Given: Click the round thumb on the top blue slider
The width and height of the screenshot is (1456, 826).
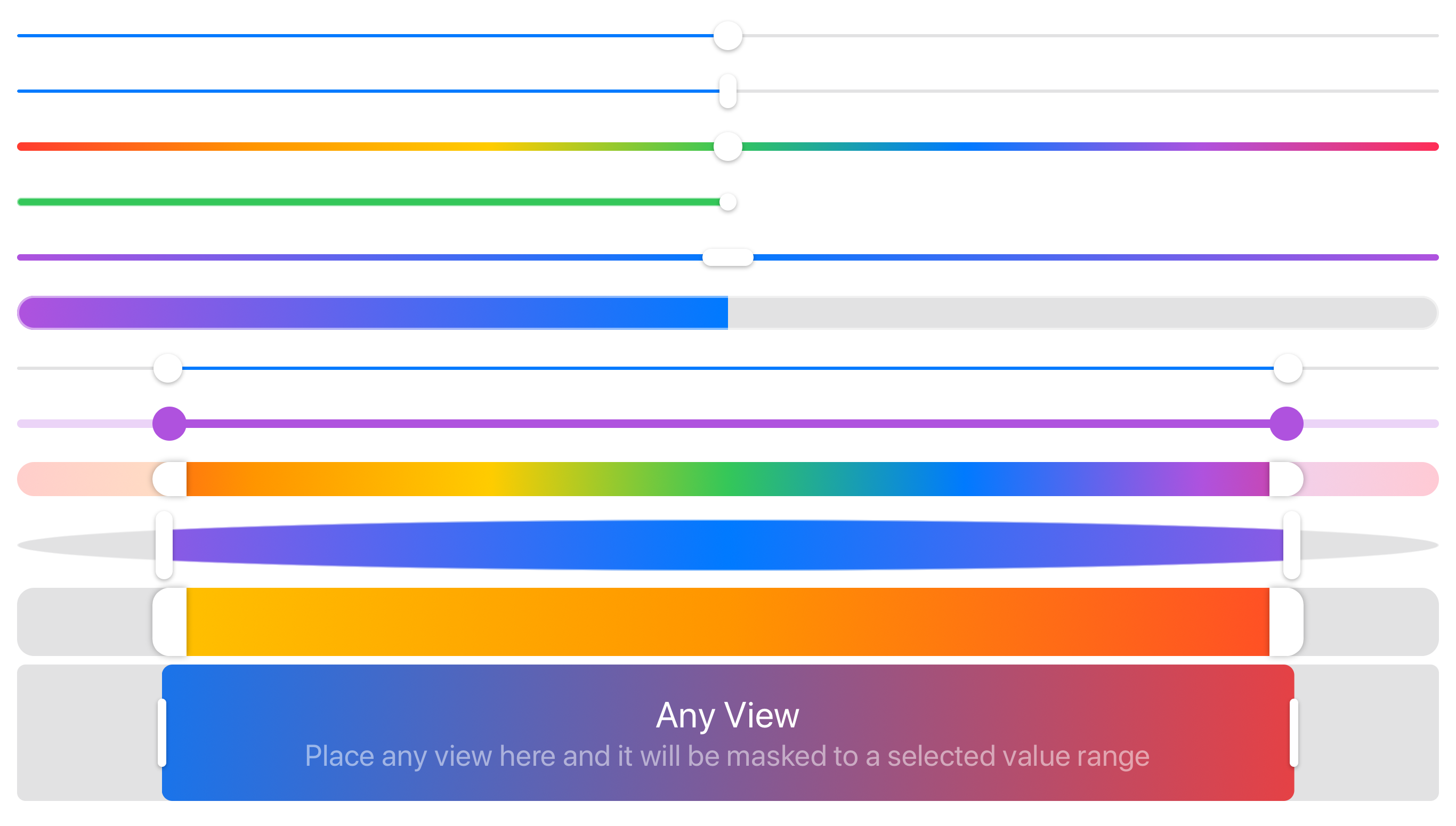Looking at the screenshot, I should pyautogui.click(x=727, y=36).
